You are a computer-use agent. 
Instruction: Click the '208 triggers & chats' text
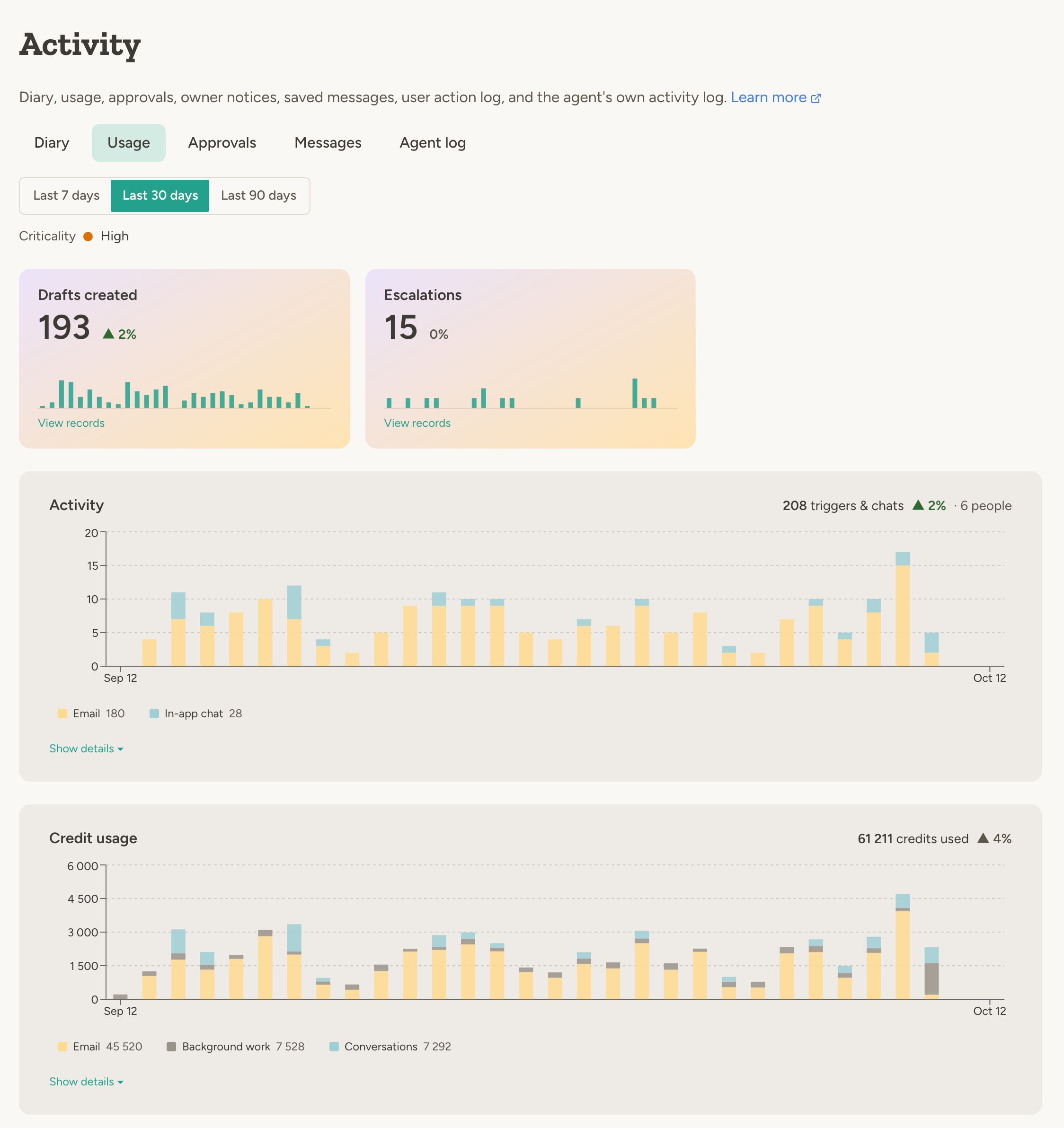[x=843, y=505]
